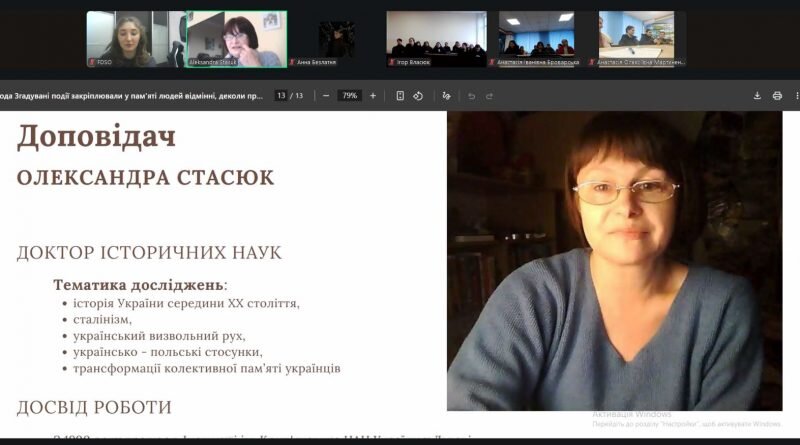This screenshot has width=800, height=445.
Task: Click the speaker photo on the slide
Action: coord(614,261)
